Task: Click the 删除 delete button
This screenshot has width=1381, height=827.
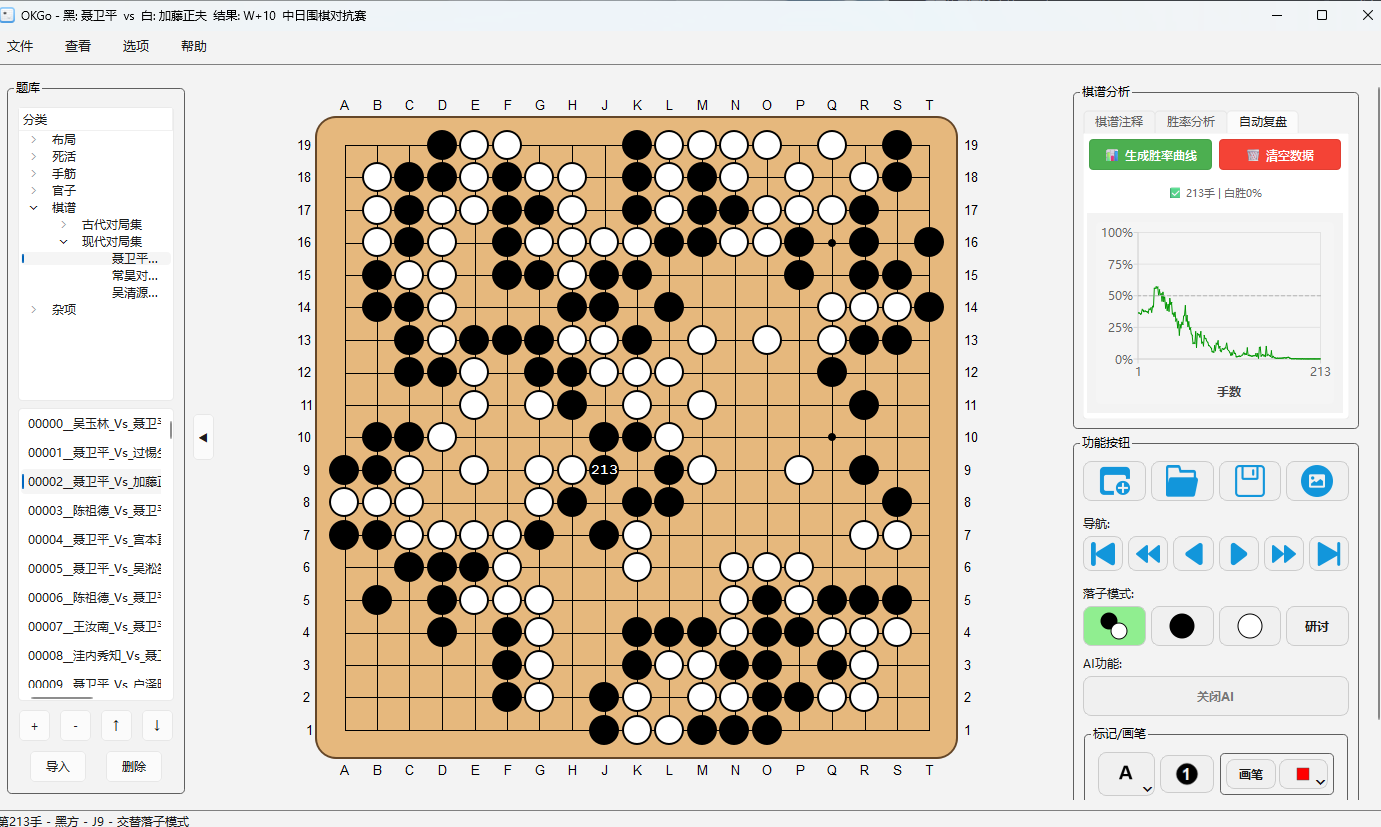Action: [x=134, y=767]
